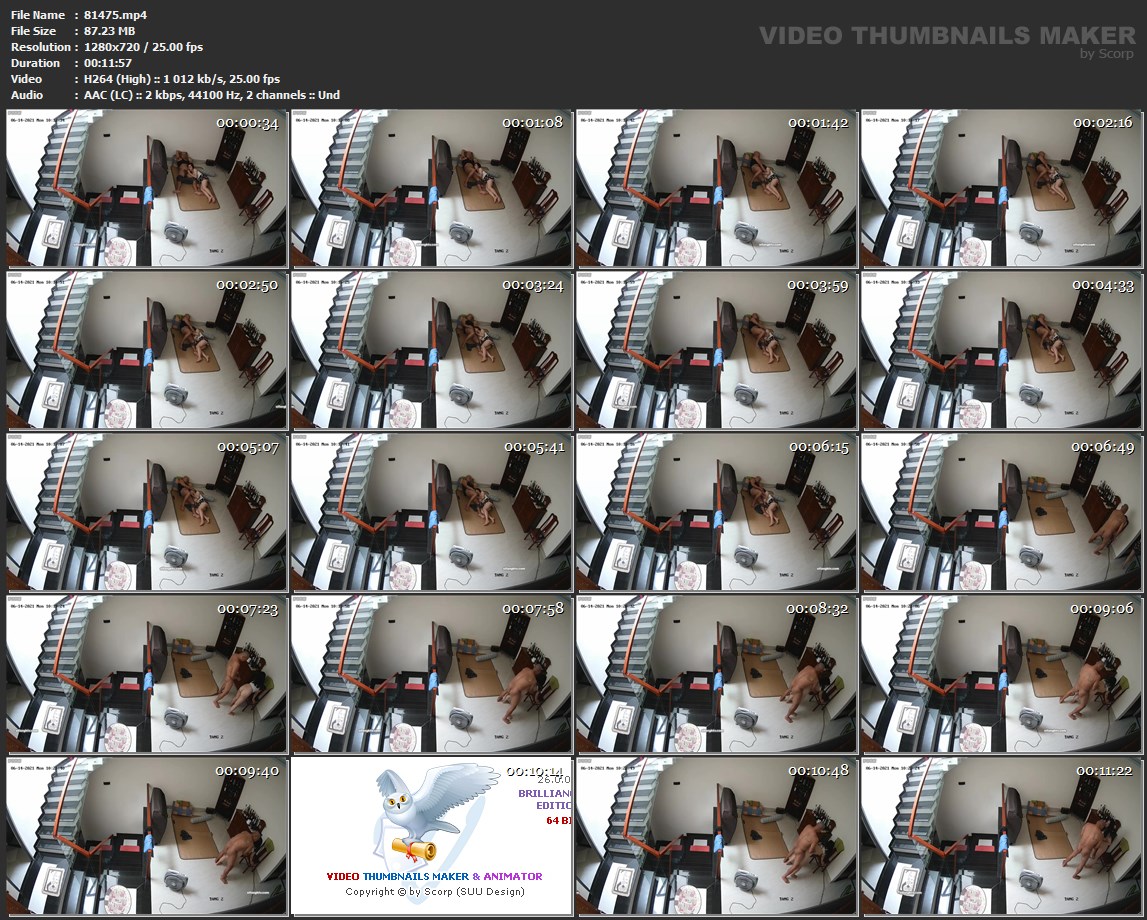Click the file name 81475.mp4
The width and height of the screenshot is (1147, 920).
tap(116, 15)
